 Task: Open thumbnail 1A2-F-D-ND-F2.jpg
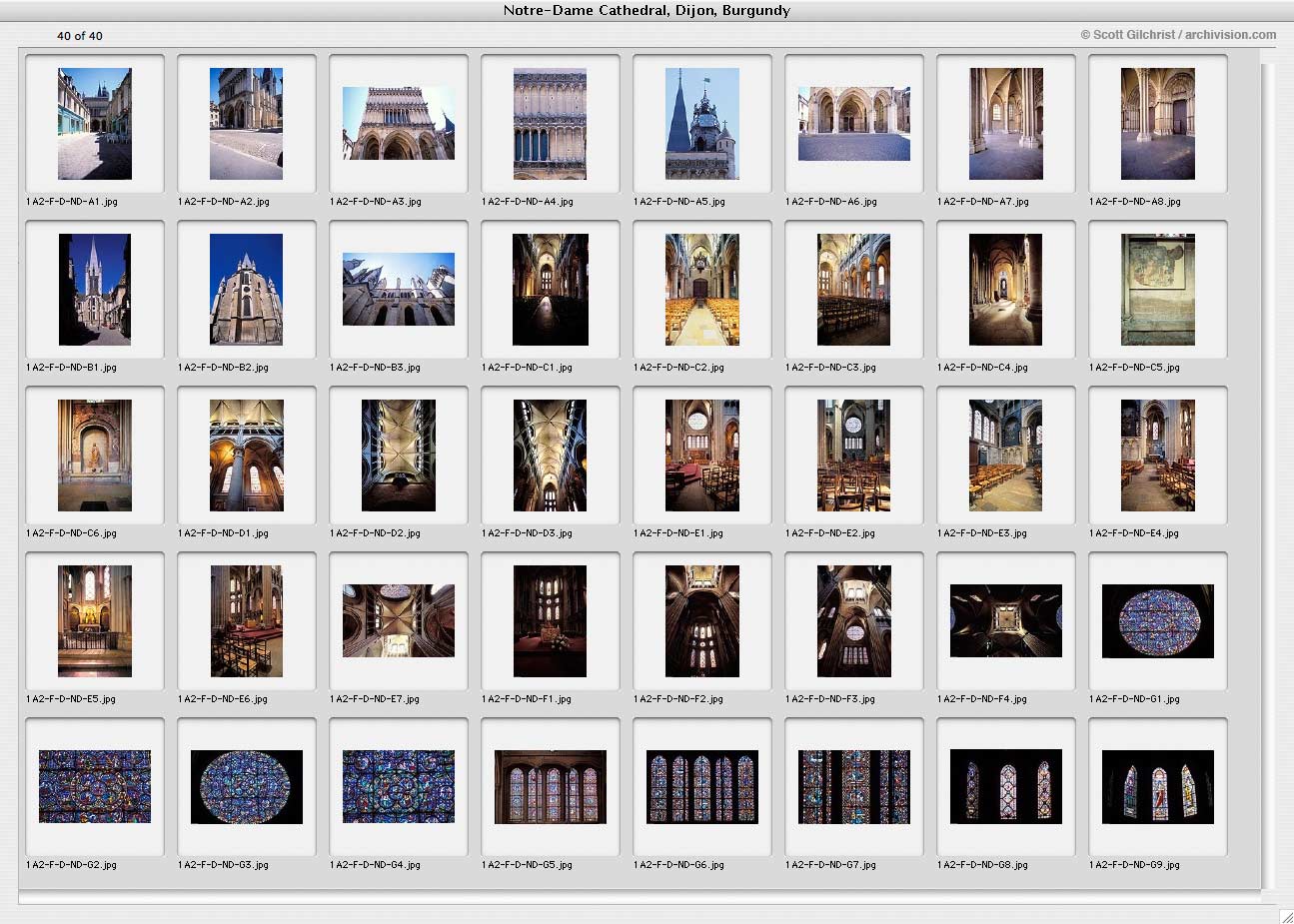pyautogui.click(x=702, y=621)
